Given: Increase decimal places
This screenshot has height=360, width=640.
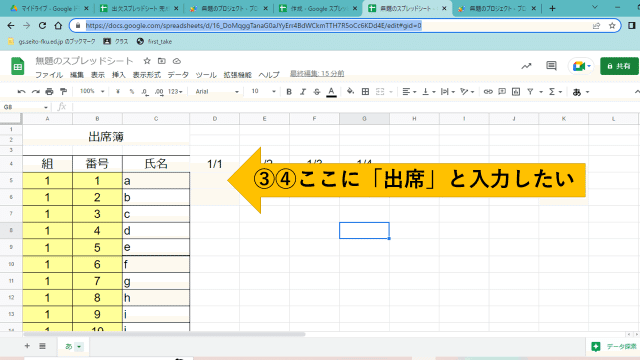Looking at the screenshot, I should 159,92.
